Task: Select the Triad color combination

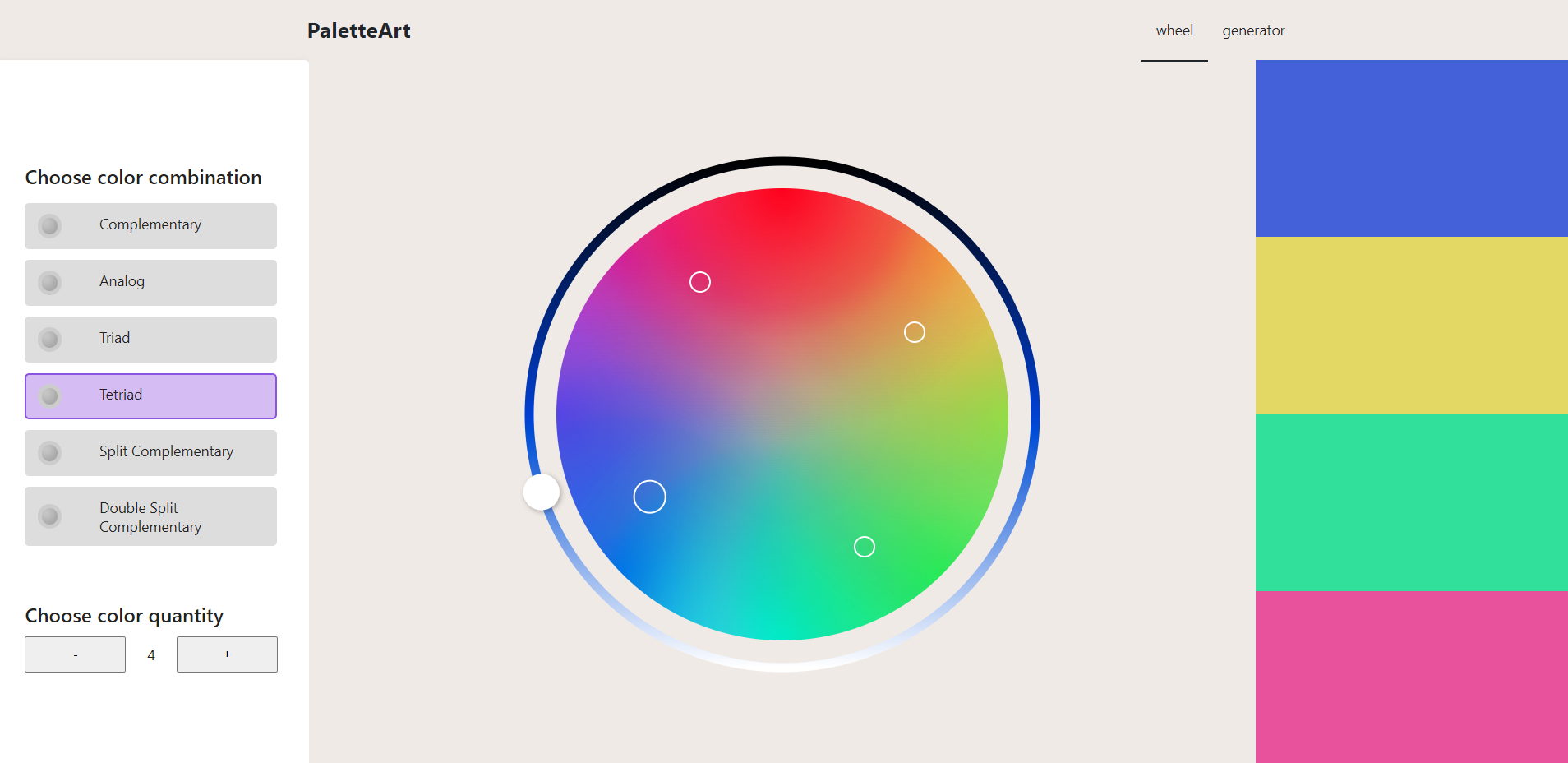Action: (150, 339)
